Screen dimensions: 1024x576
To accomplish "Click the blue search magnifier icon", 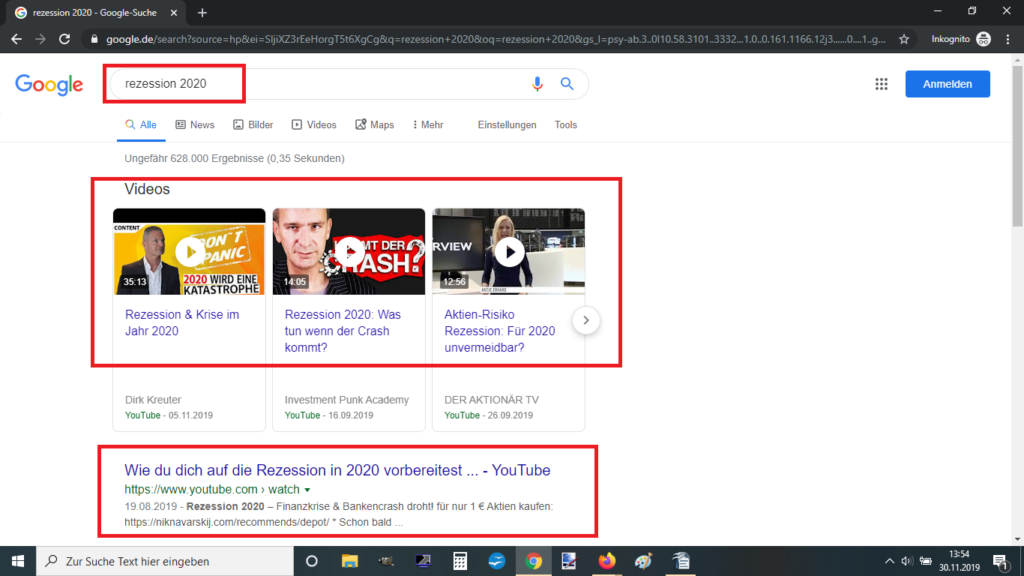I will pos(567,84).
